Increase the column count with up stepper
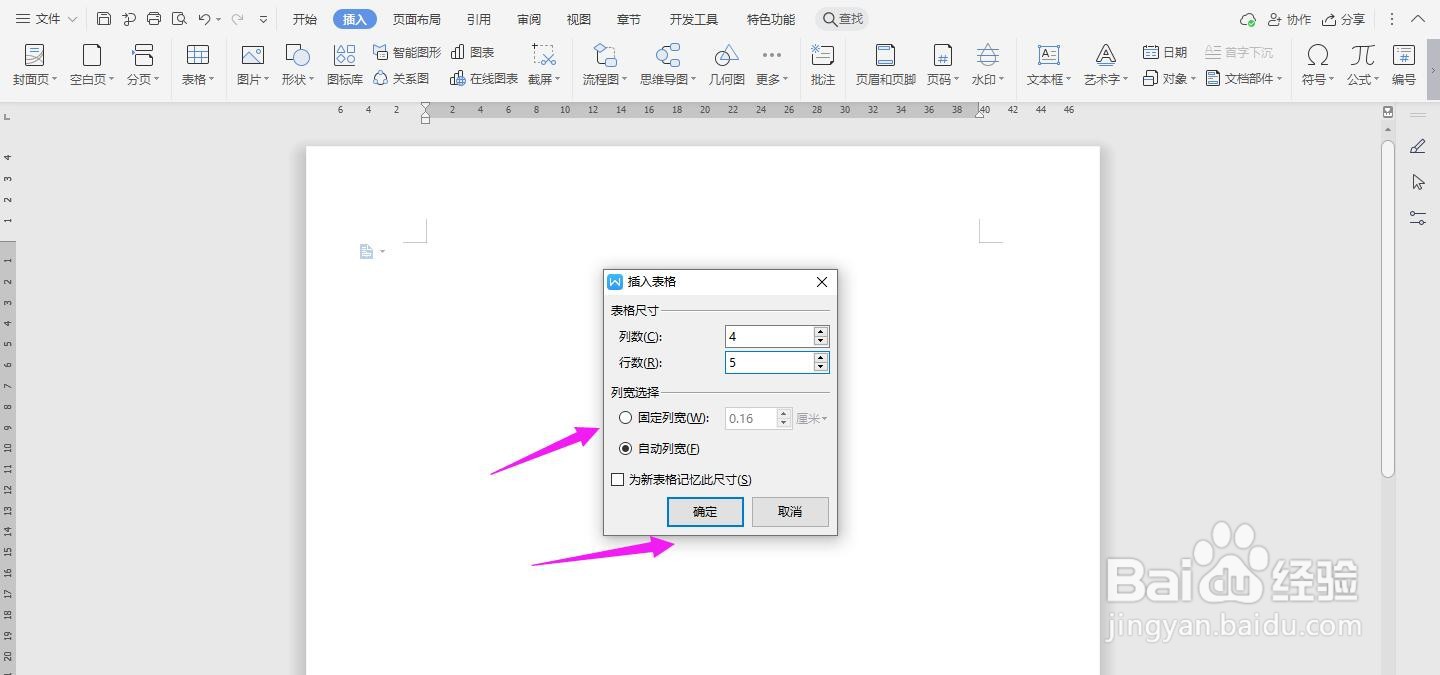Viewport: 1440px width, 675px height. (x=821, y=332)
